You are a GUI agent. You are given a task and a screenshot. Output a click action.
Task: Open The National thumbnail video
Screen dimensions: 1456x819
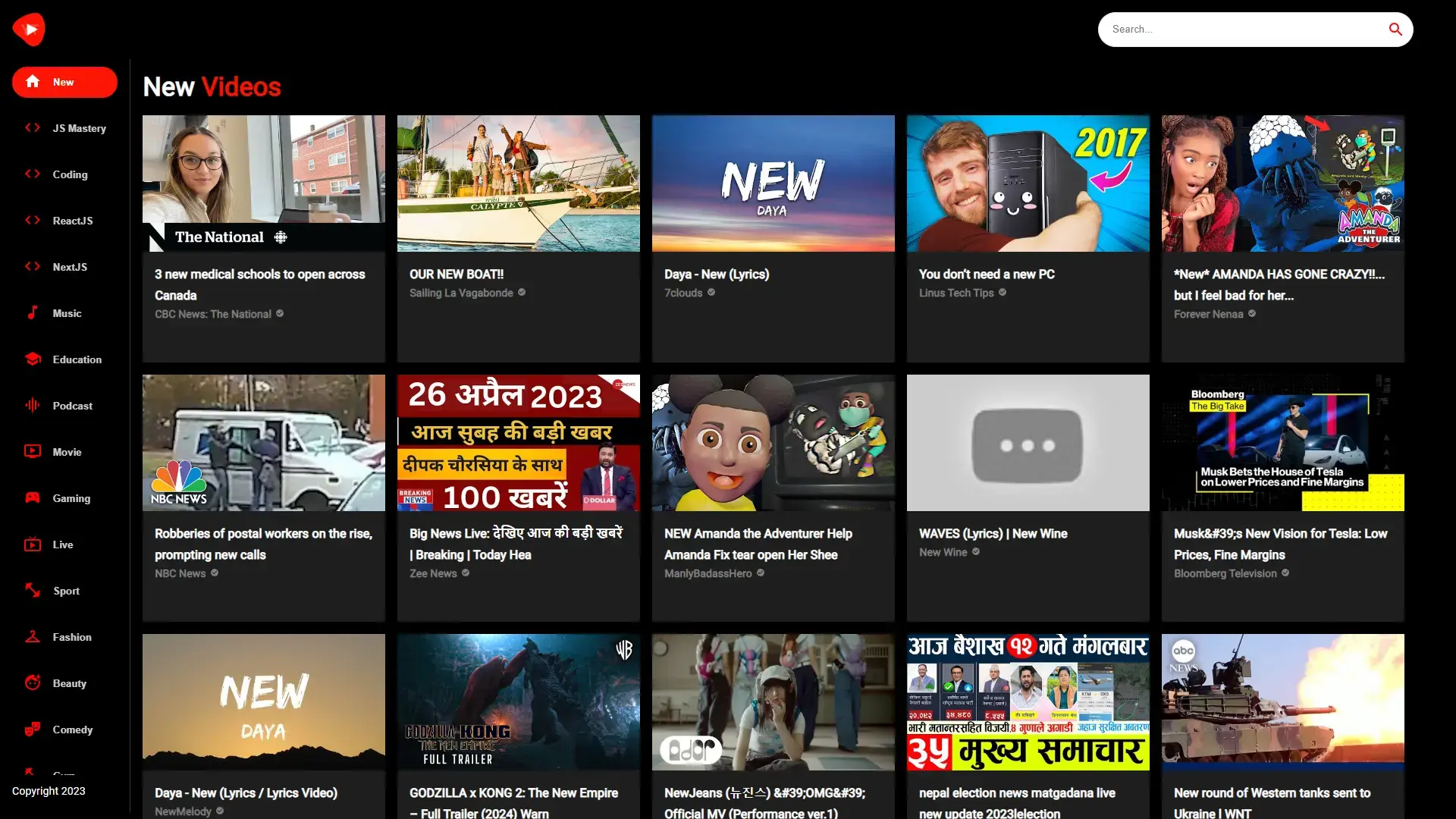click(264, 184)
